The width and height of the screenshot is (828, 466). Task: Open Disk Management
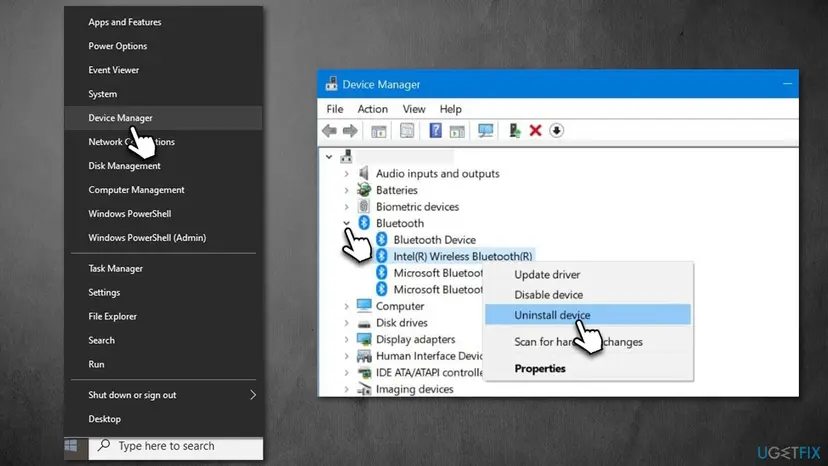tap(164, 166)
